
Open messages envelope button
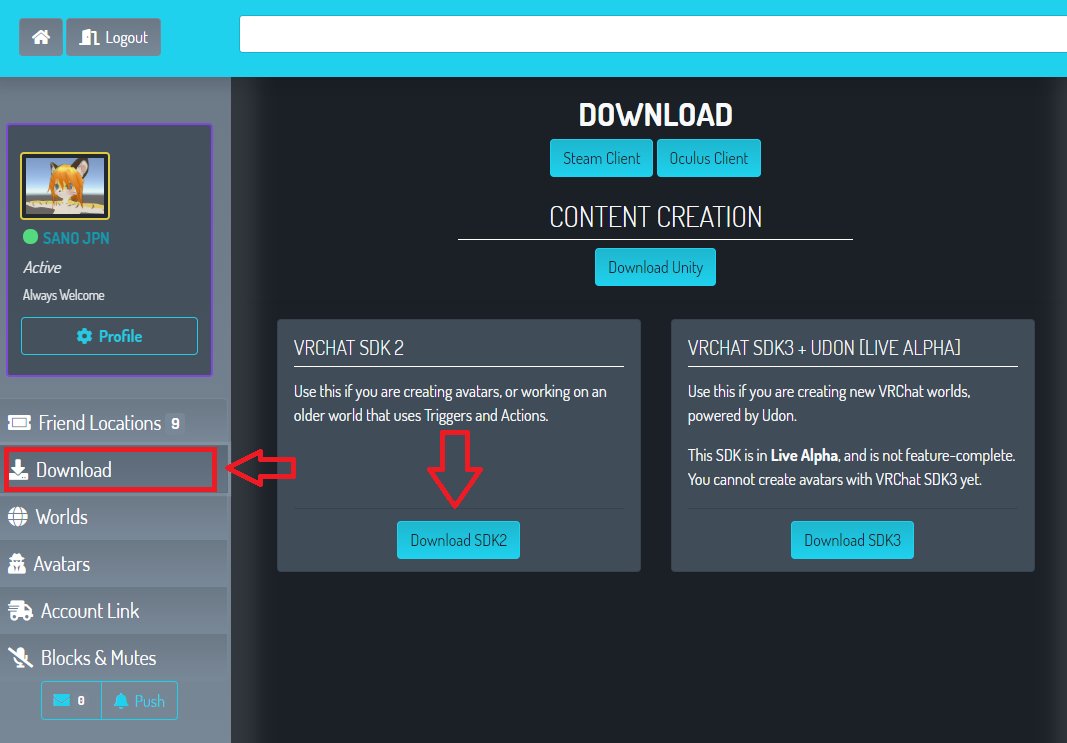(x=71, y=700)
